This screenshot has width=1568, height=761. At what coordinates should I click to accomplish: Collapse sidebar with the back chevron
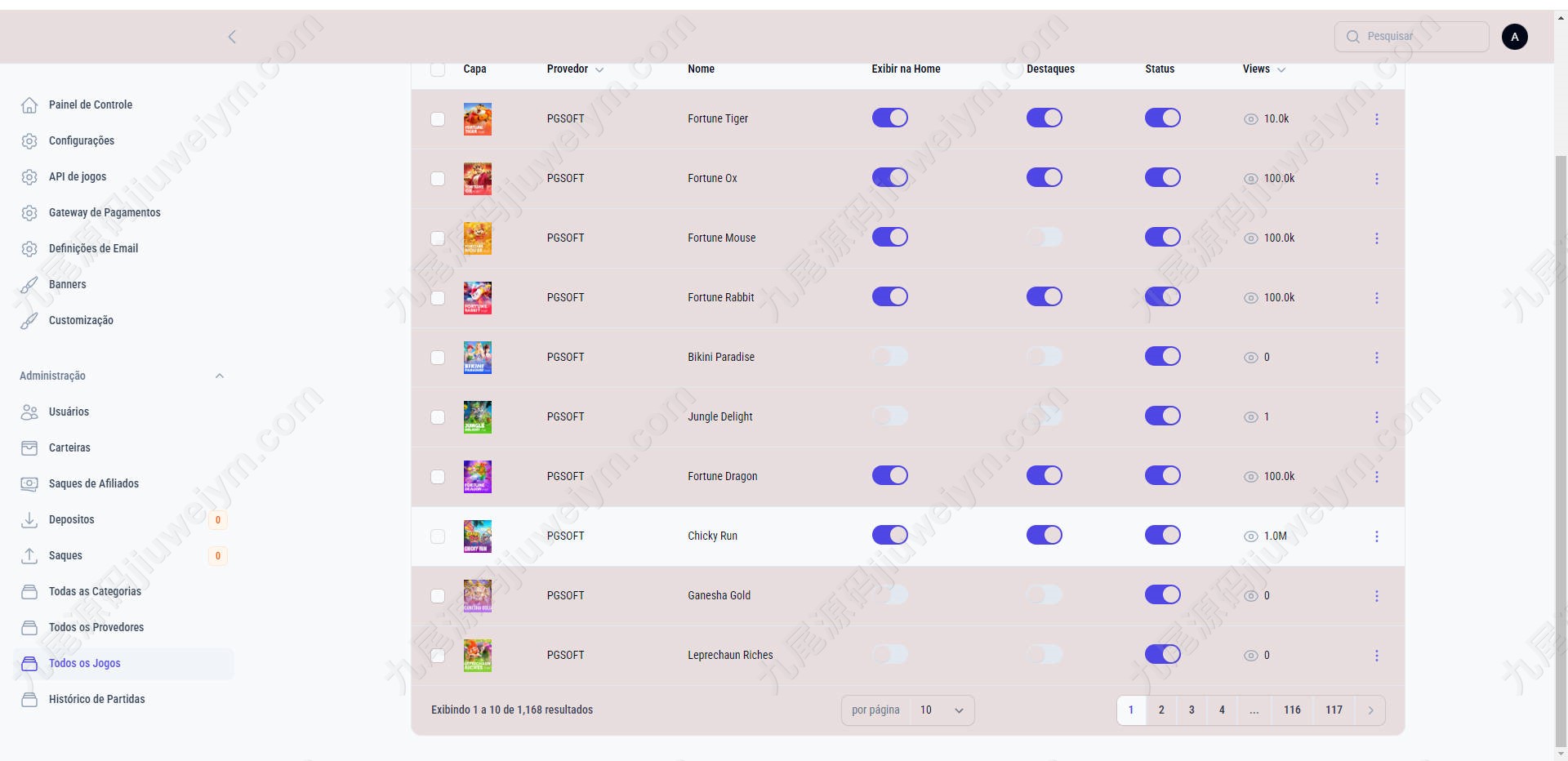[232, 37]
